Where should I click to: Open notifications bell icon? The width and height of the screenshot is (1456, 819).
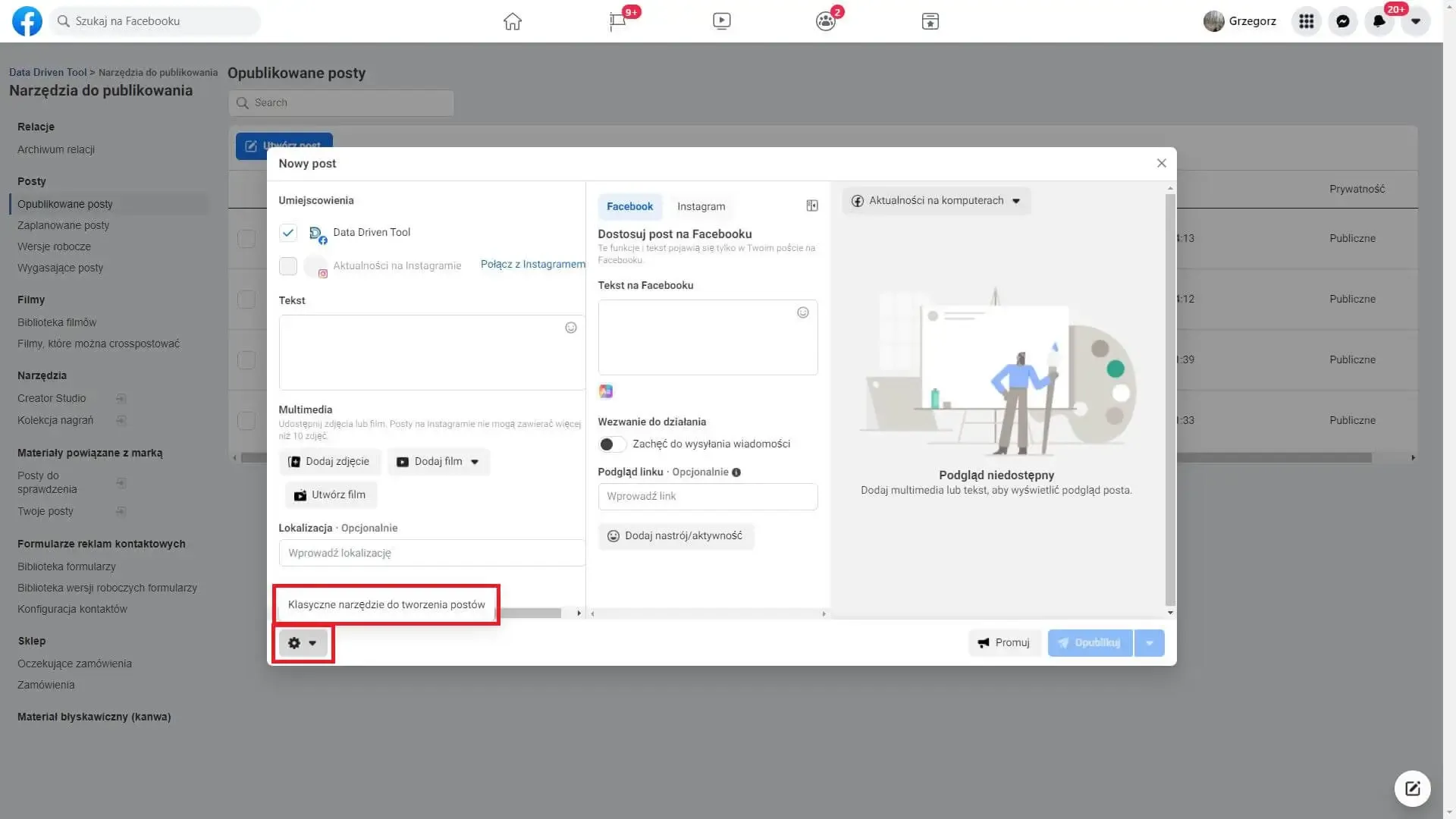tap(1379, 21)
